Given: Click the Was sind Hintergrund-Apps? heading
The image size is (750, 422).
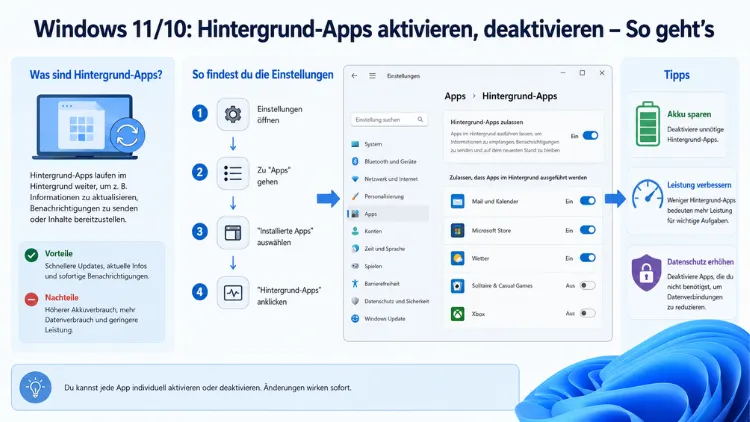Looking at the screenshot, I should (x=96, y=75).
